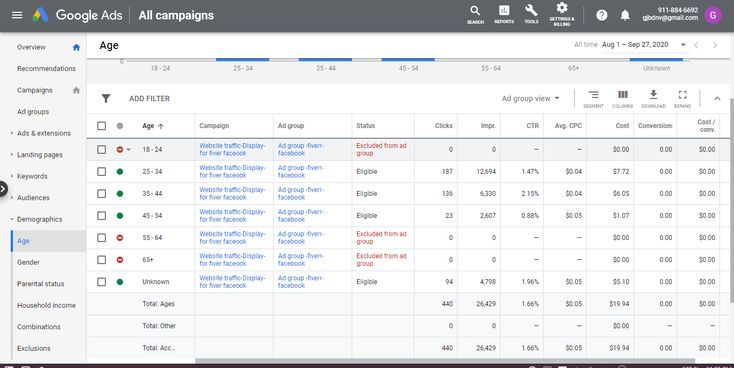Click green status dot for 35 - 44
The height and width of the screenshot is (368, 734).
click(x=120, y=193)
